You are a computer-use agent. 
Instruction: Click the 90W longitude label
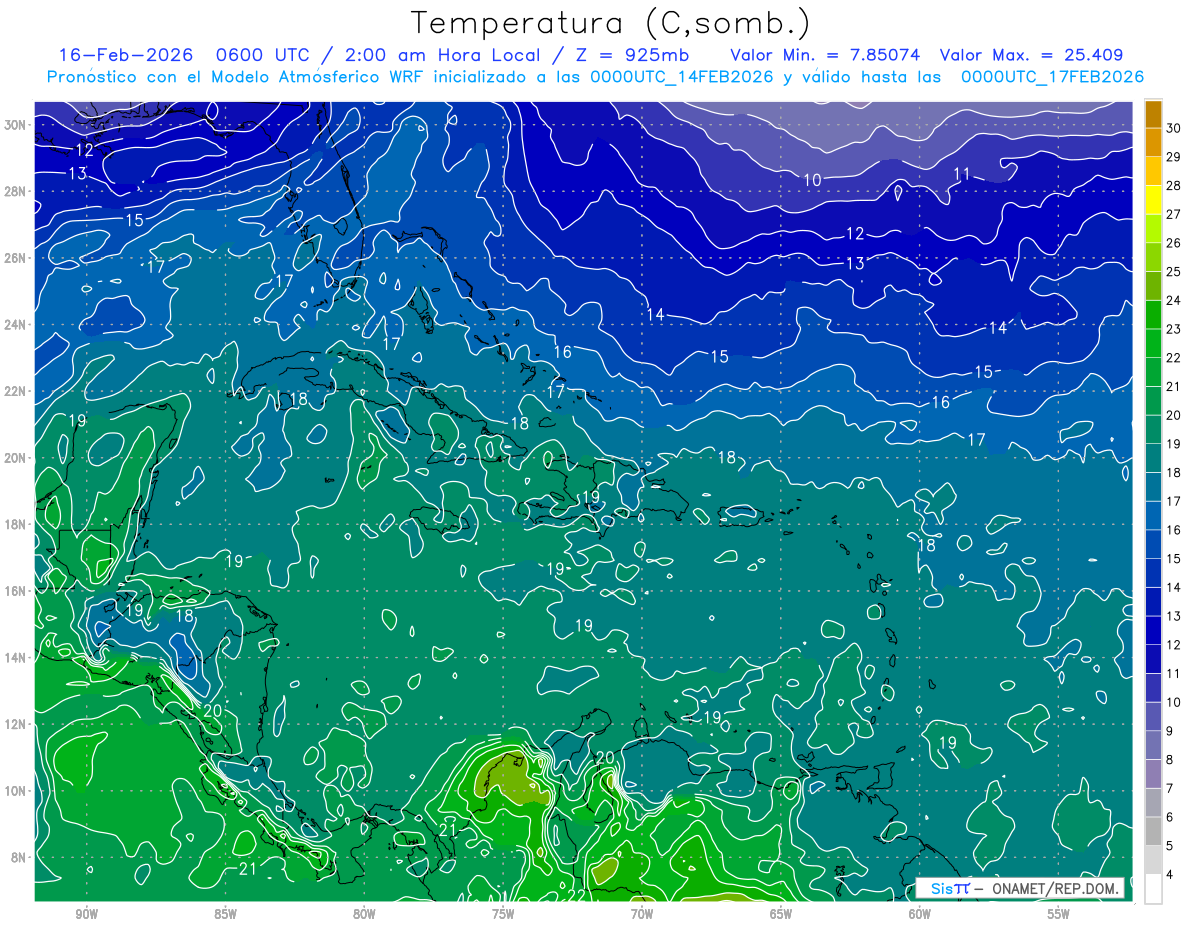(x=86, y=914)
